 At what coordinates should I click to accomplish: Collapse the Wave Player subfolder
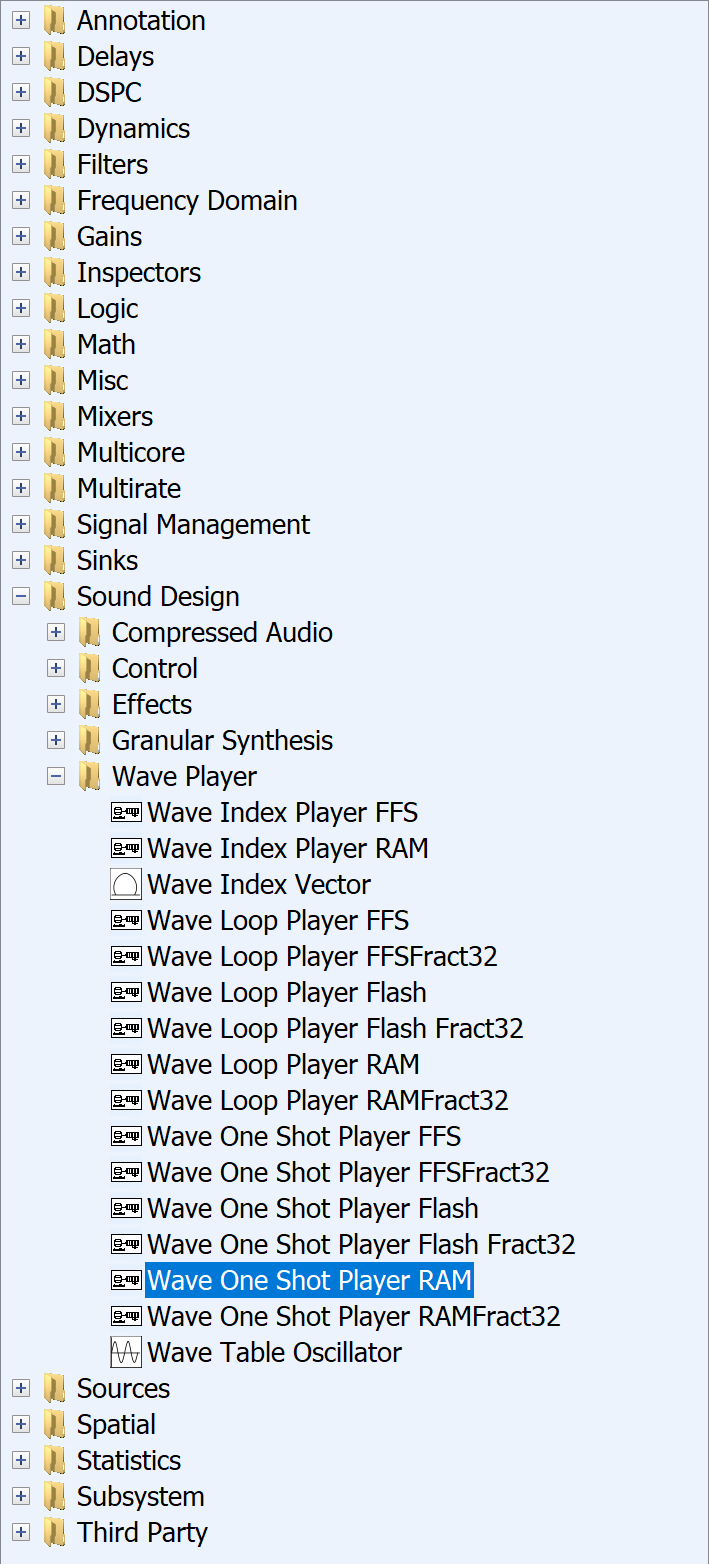[x=56, y=777]
